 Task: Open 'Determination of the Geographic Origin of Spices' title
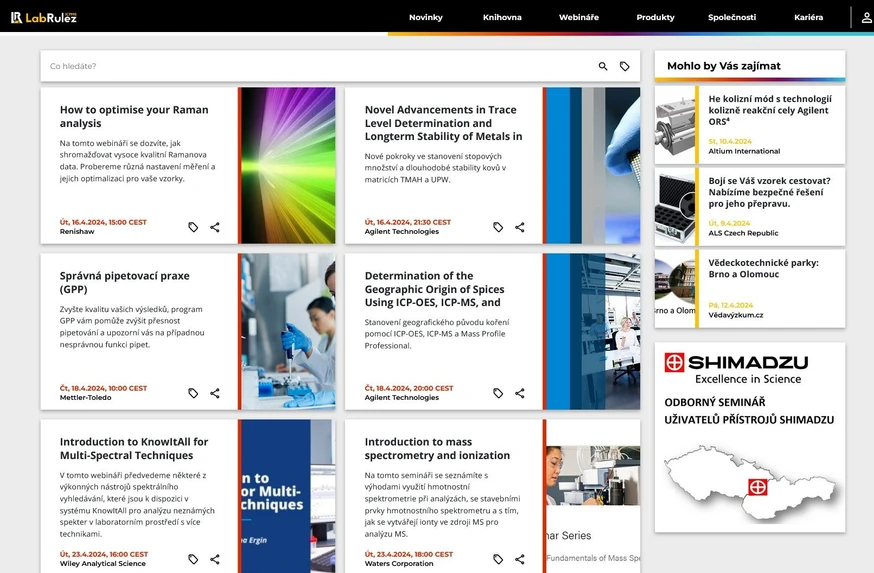click(x=434, y=289)
